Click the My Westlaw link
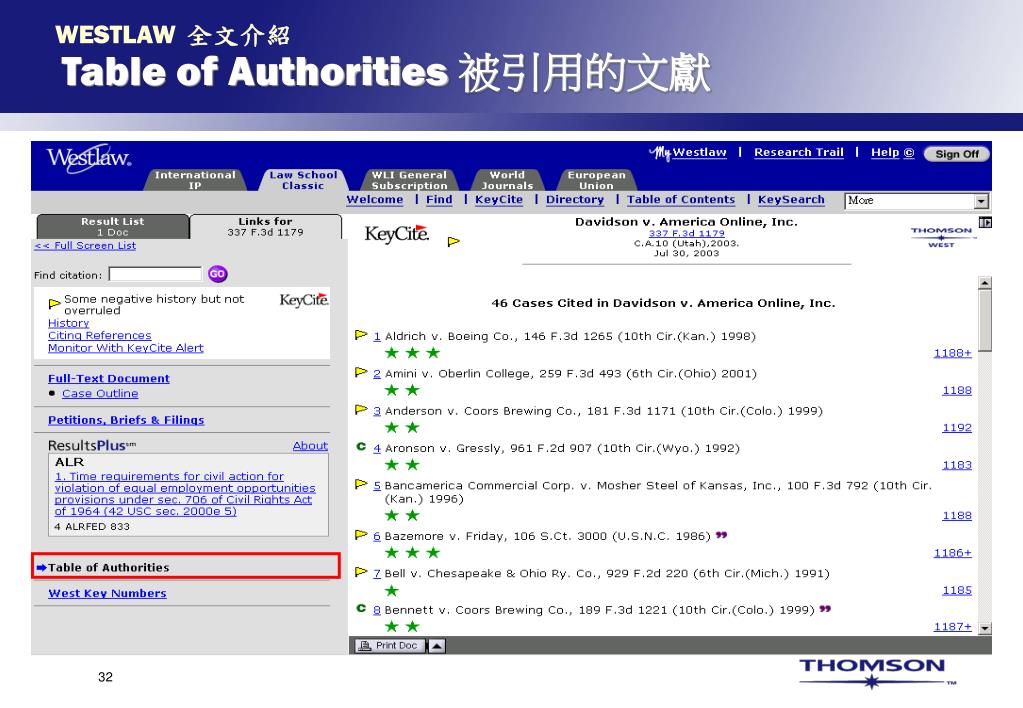Viewport: 1023px width, 708px height. tap(688, 153)
